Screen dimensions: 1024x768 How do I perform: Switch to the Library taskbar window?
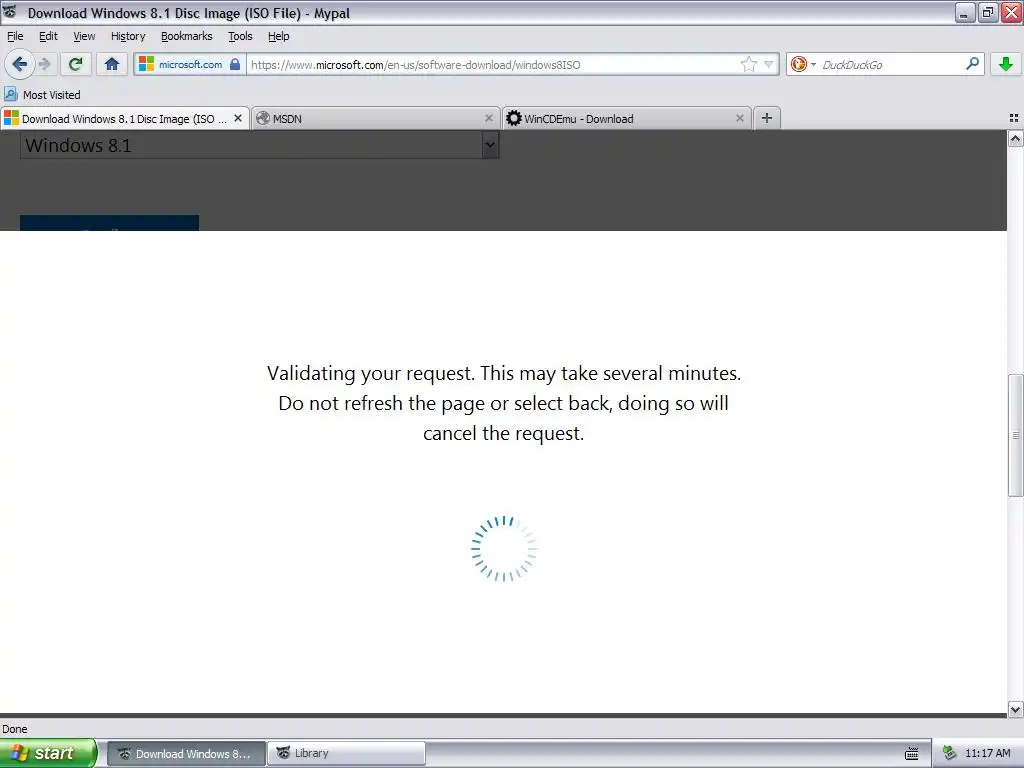(x=347, y=754)
